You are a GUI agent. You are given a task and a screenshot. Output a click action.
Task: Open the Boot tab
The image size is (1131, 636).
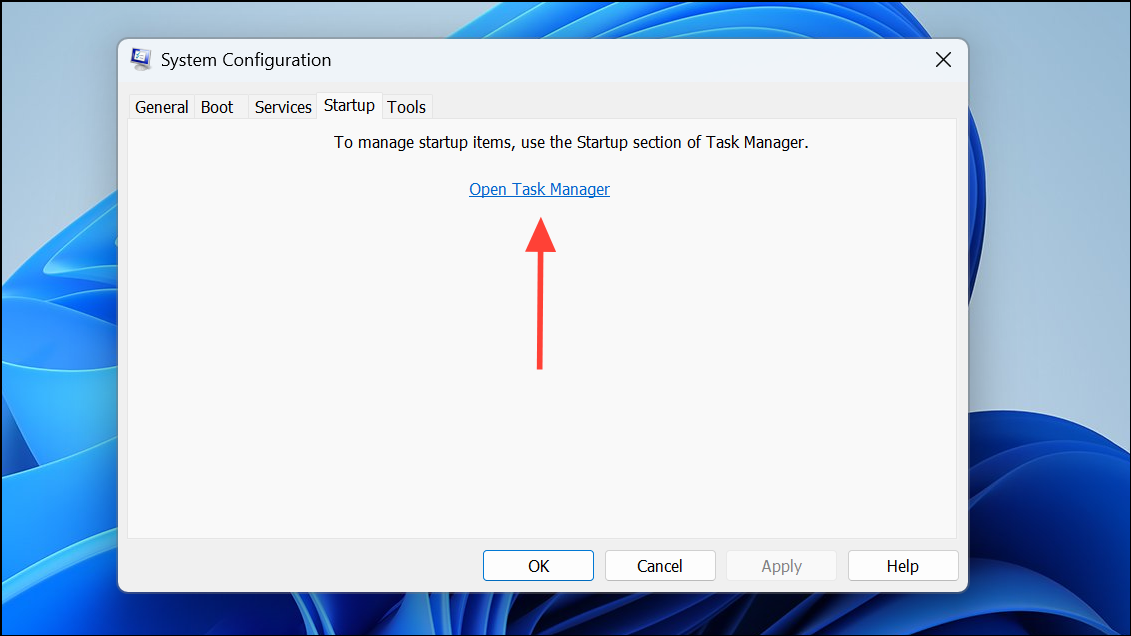tap(216, 106)
